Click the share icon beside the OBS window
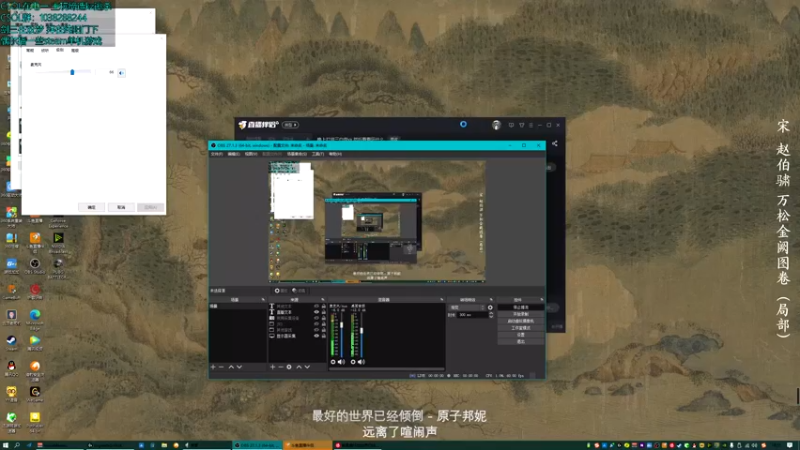Screen dimensions: 800x450 pyautogui.click(x=555, y=144)
